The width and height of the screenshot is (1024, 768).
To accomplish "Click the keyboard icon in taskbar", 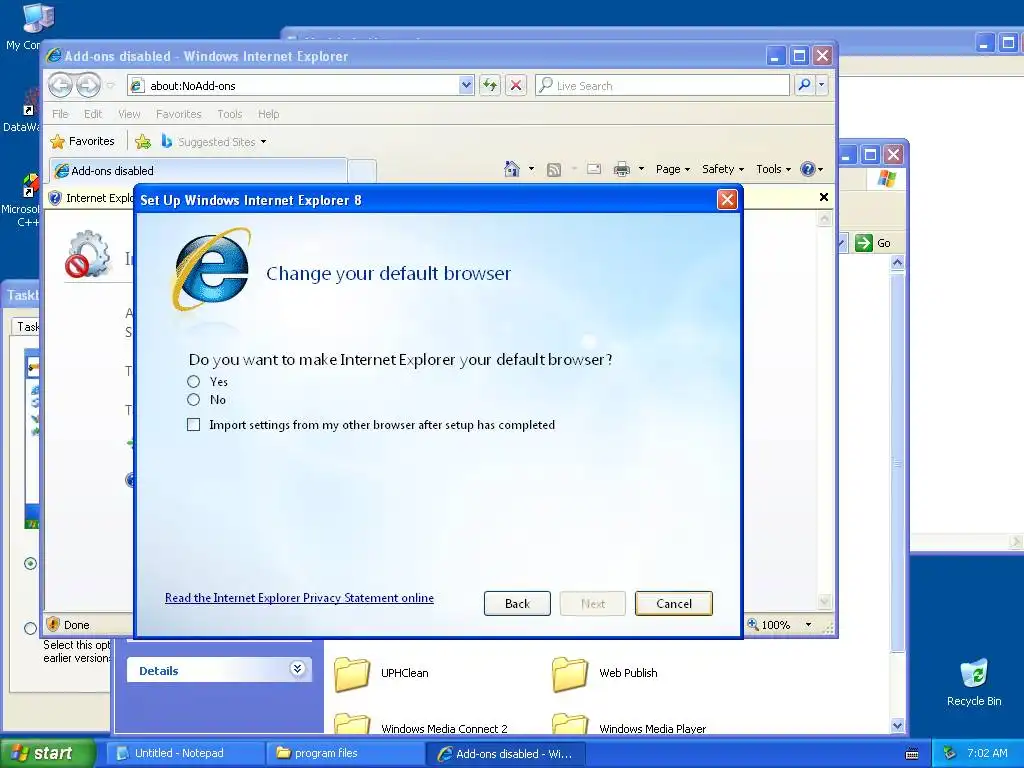I will (x=912, y=754).
